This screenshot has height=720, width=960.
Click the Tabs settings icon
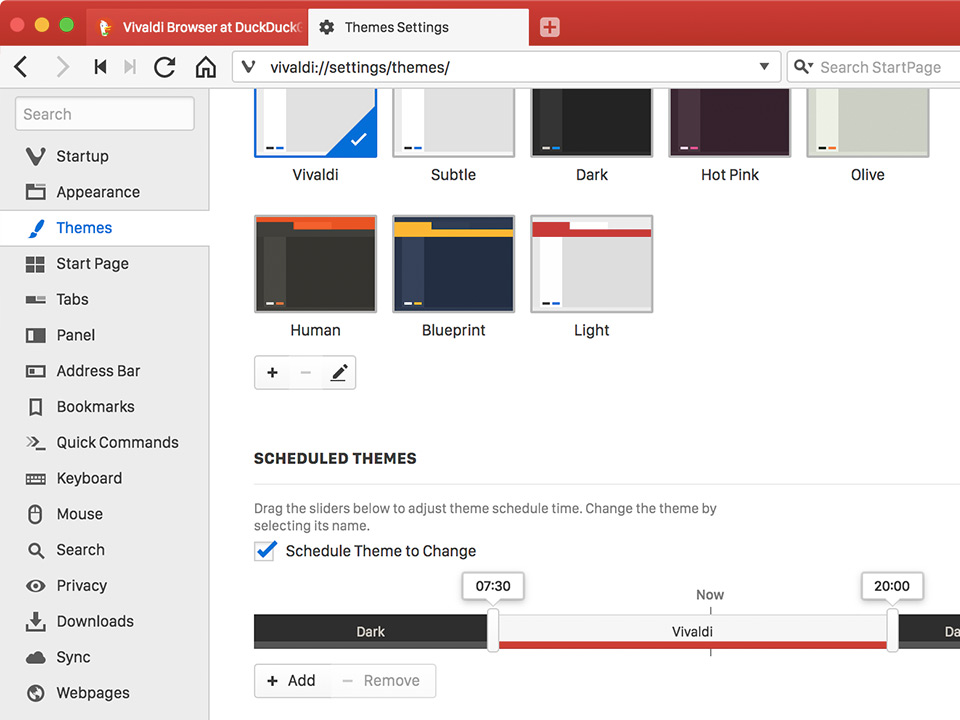point(36,299)
